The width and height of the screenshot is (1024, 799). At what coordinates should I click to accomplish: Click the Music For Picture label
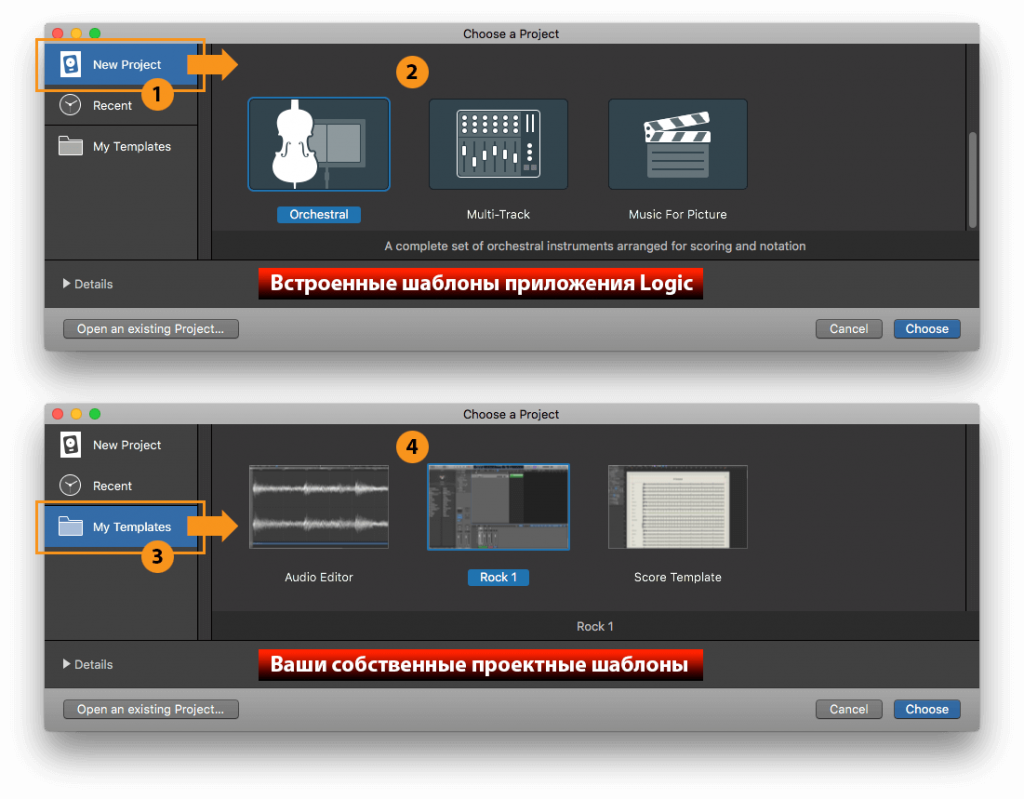677,214
